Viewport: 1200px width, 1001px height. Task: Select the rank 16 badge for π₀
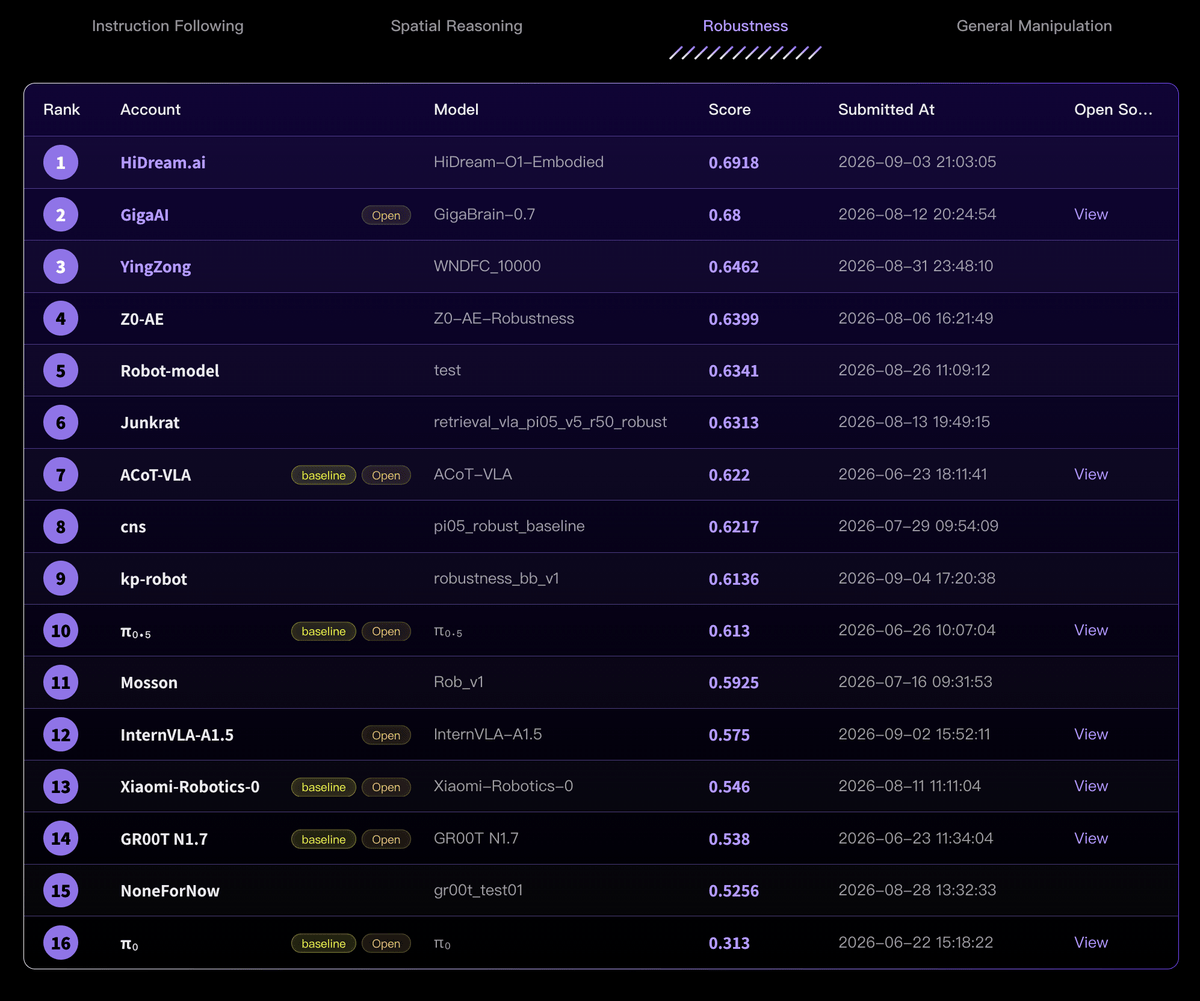point(61,942)
